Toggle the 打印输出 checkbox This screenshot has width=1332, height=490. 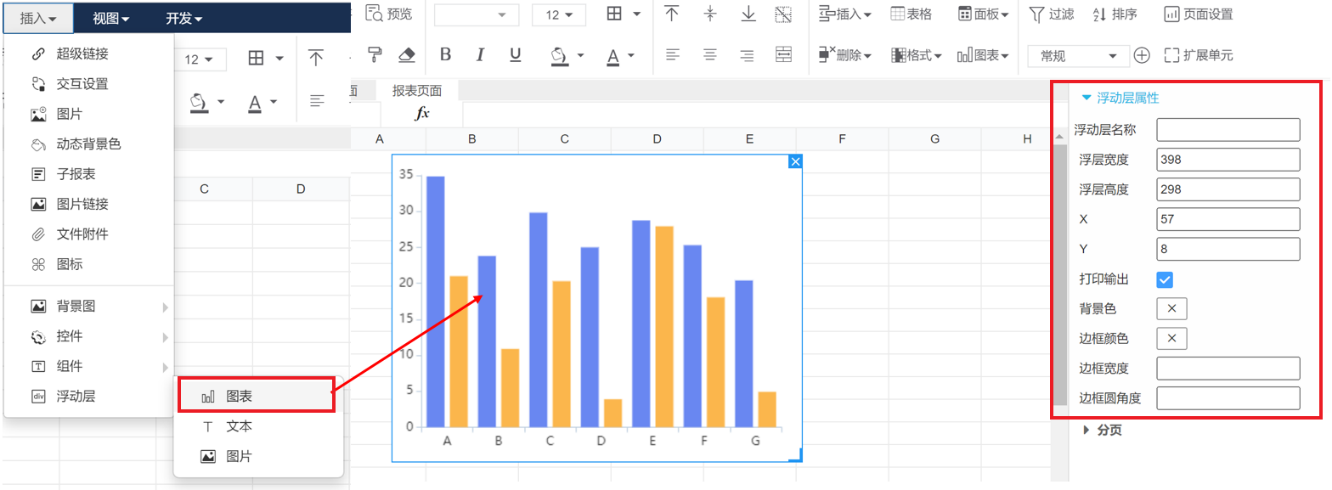coord(1165,280)
